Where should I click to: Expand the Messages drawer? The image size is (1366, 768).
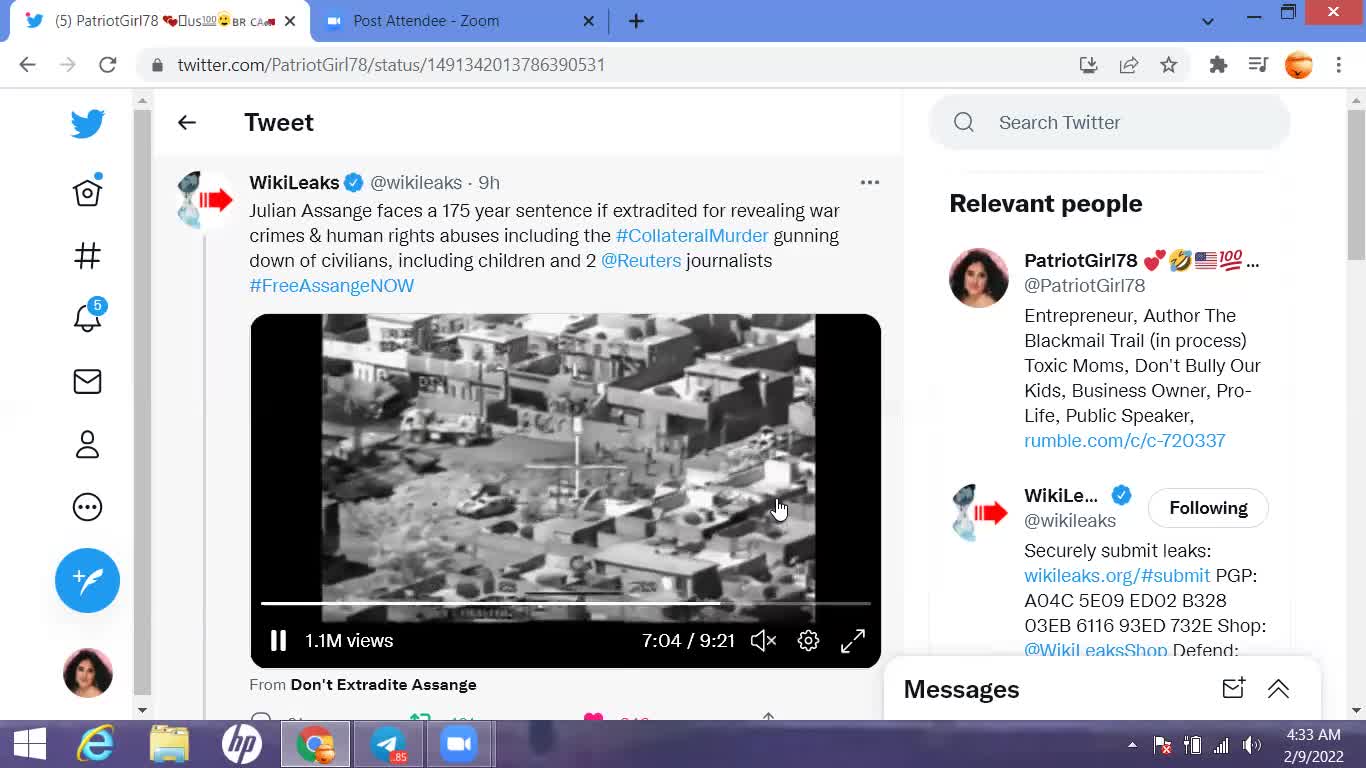(x=1278, y=689)
